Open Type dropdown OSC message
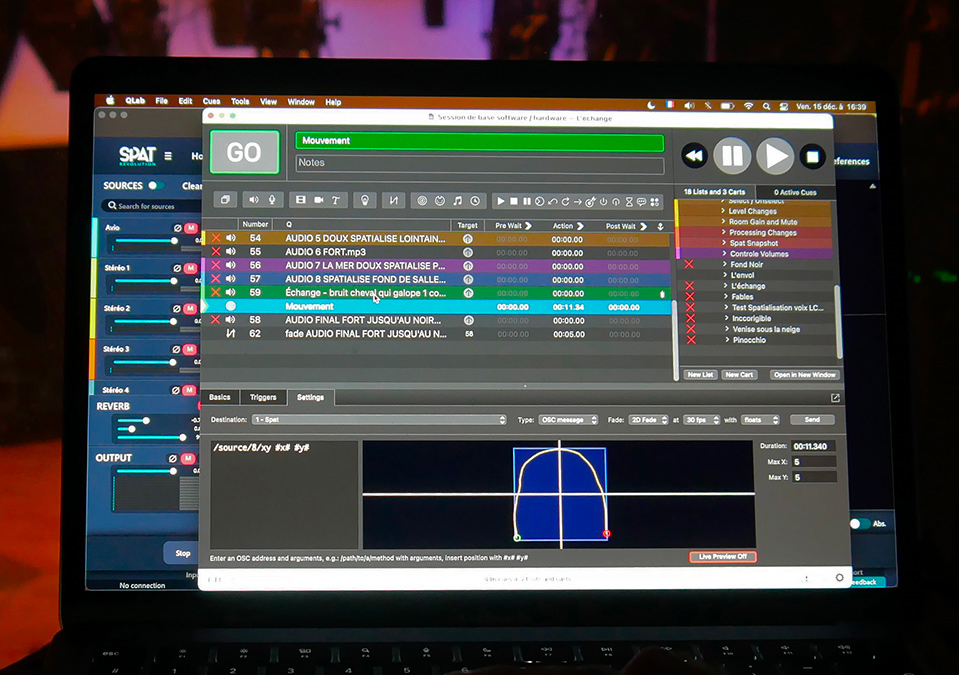The width and height of the screenshot is (959, 675). coord(568,420)
